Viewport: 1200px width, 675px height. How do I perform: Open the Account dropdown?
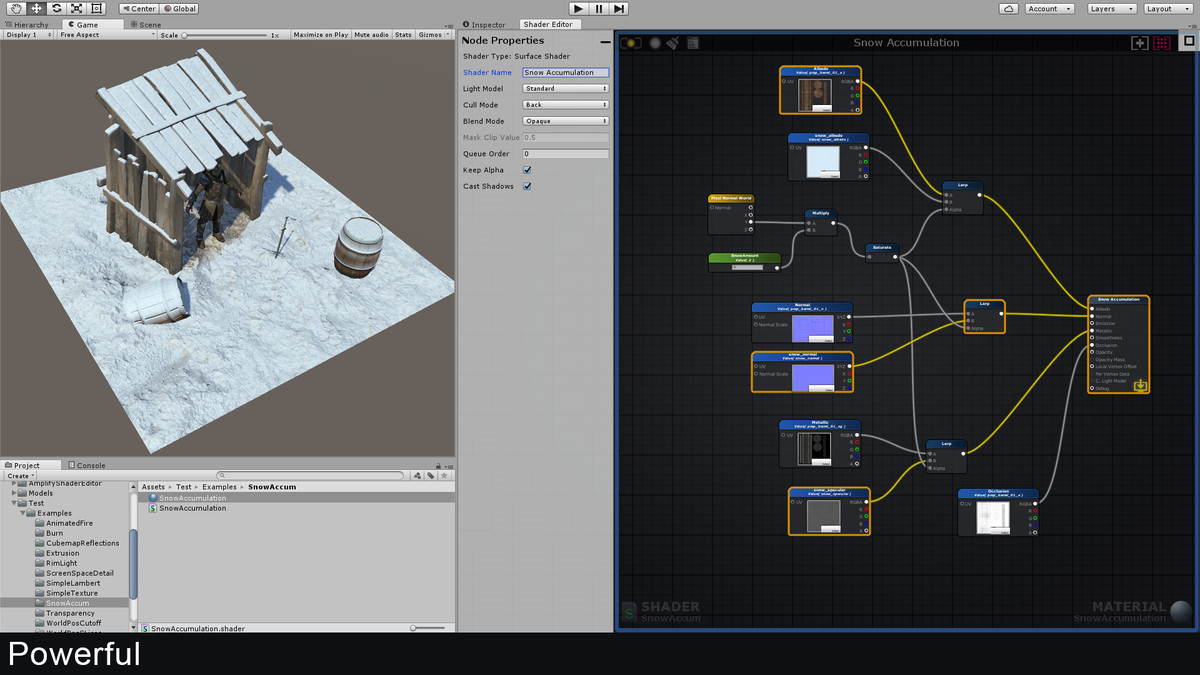[x=1049, y=8]
